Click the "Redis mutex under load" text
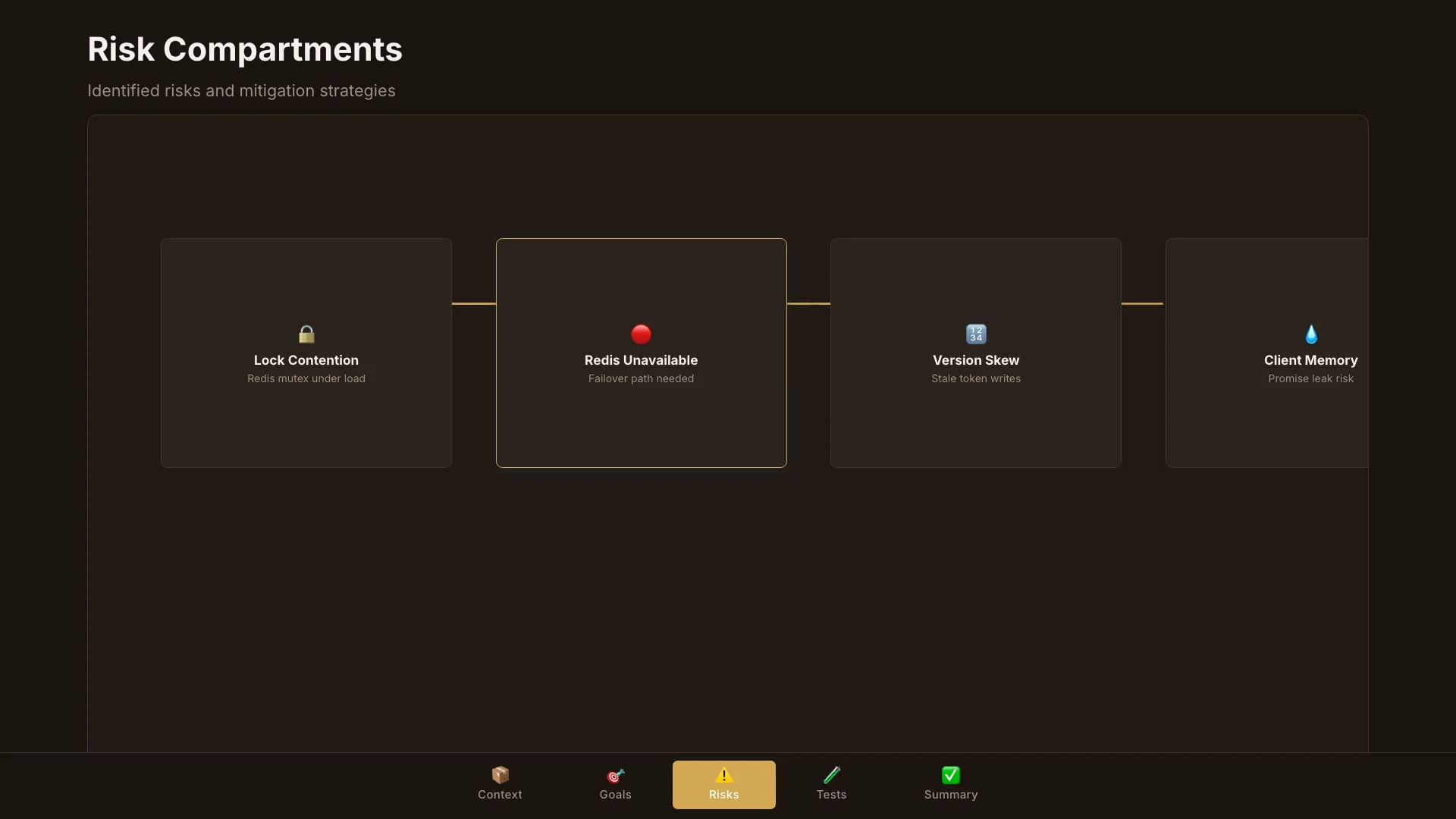Viewport: 1456px width, 819px height. pos(306,378)
